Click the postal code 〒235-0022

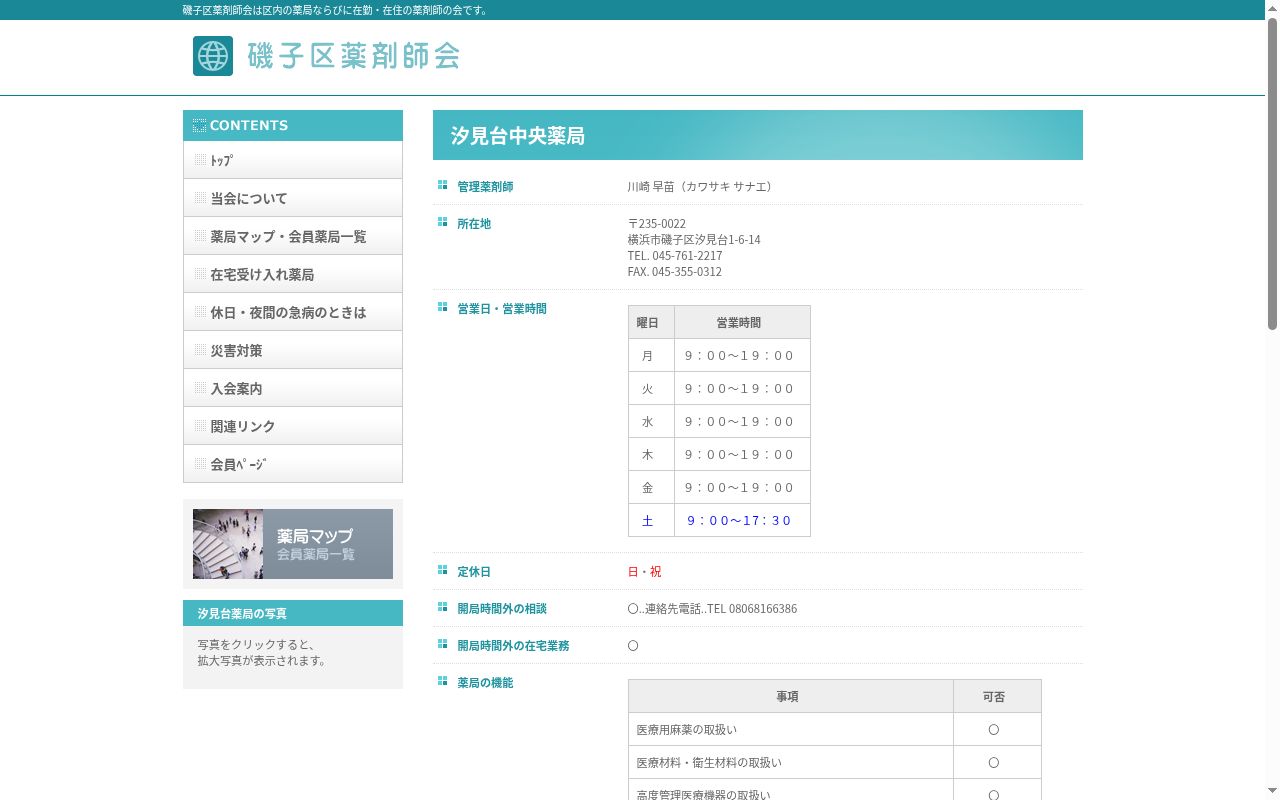pos(657,224)
